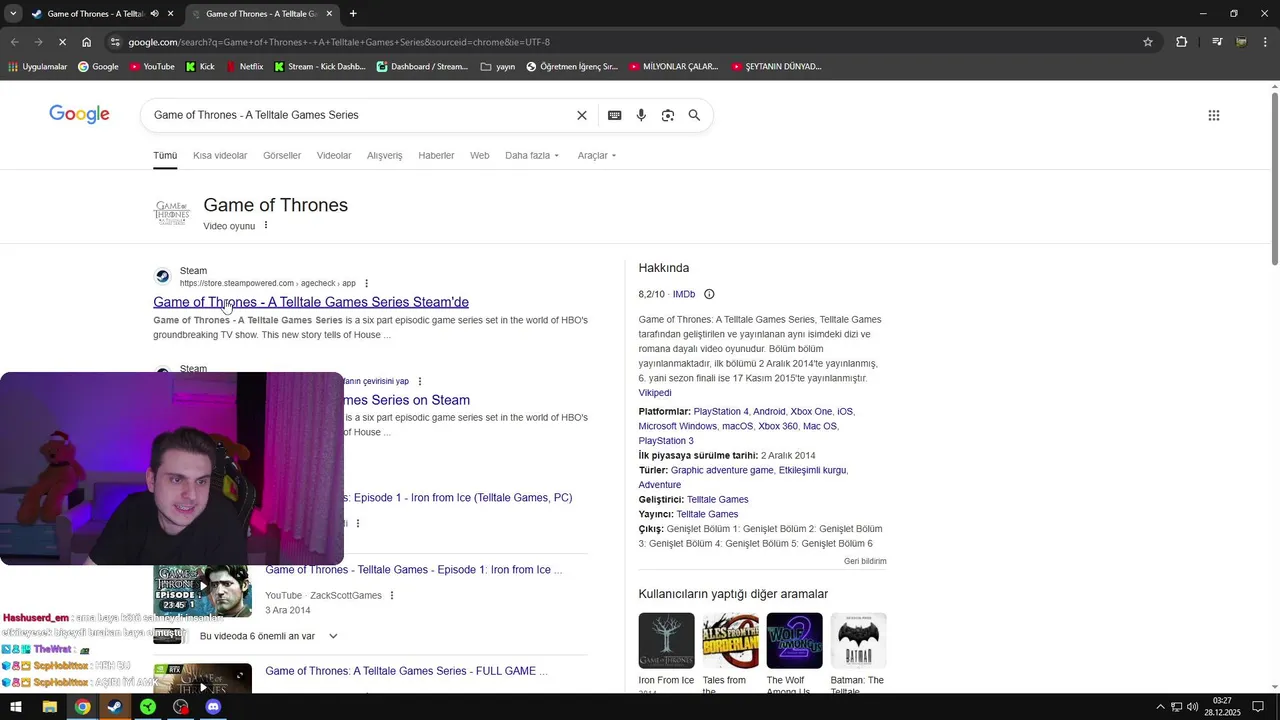Viewport: 1280px width, 720px height.
Task: Open the Windows Start menu
Action: [16, 707]
